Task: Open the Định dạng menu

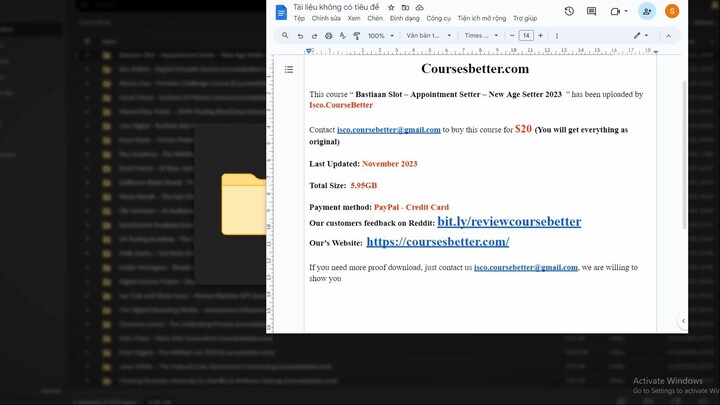Action: click(x=405, y=18)
